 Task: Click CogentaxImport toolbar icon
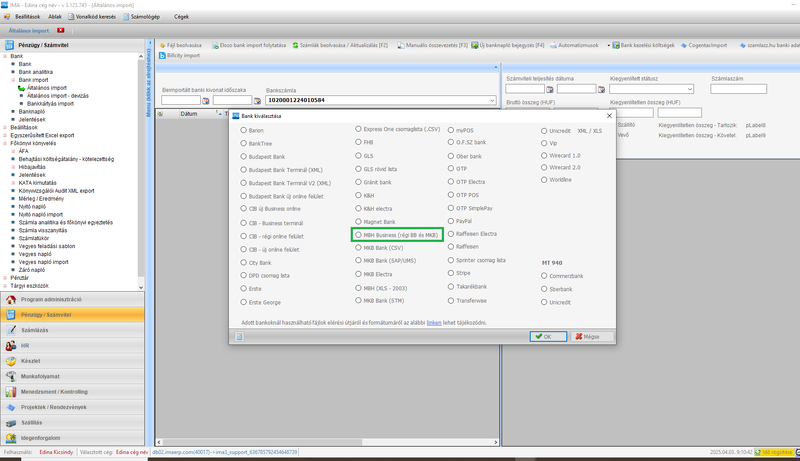pyautogui.click(x=684, y=45)
